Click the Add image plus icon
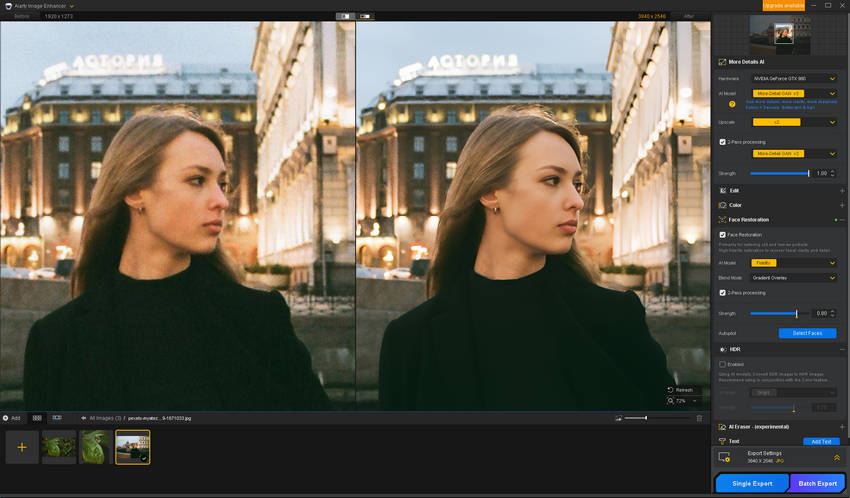850x498 pixels. [x=22, y=447]
